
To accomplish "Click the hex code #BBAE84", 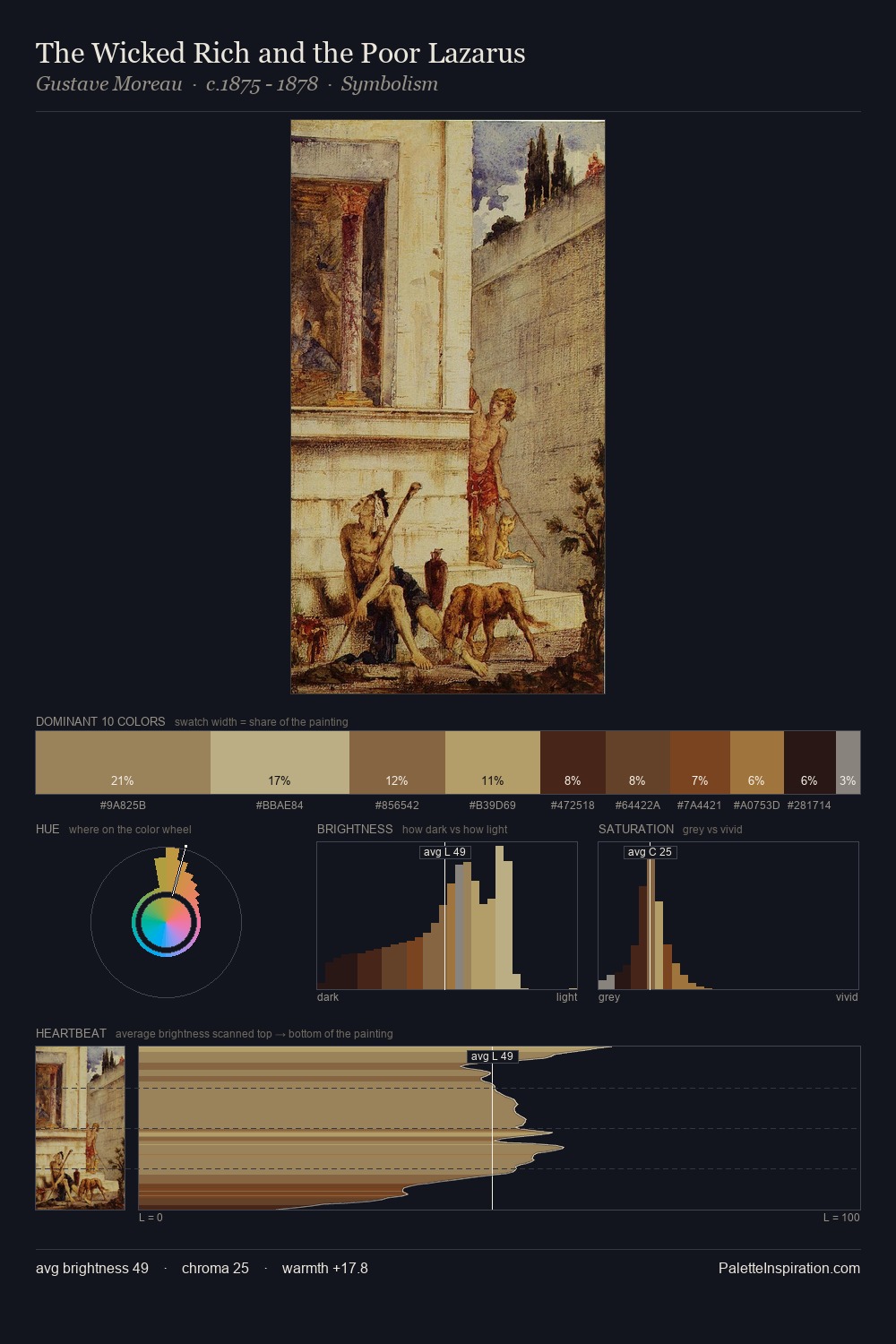I will click(x=280, y=806).
